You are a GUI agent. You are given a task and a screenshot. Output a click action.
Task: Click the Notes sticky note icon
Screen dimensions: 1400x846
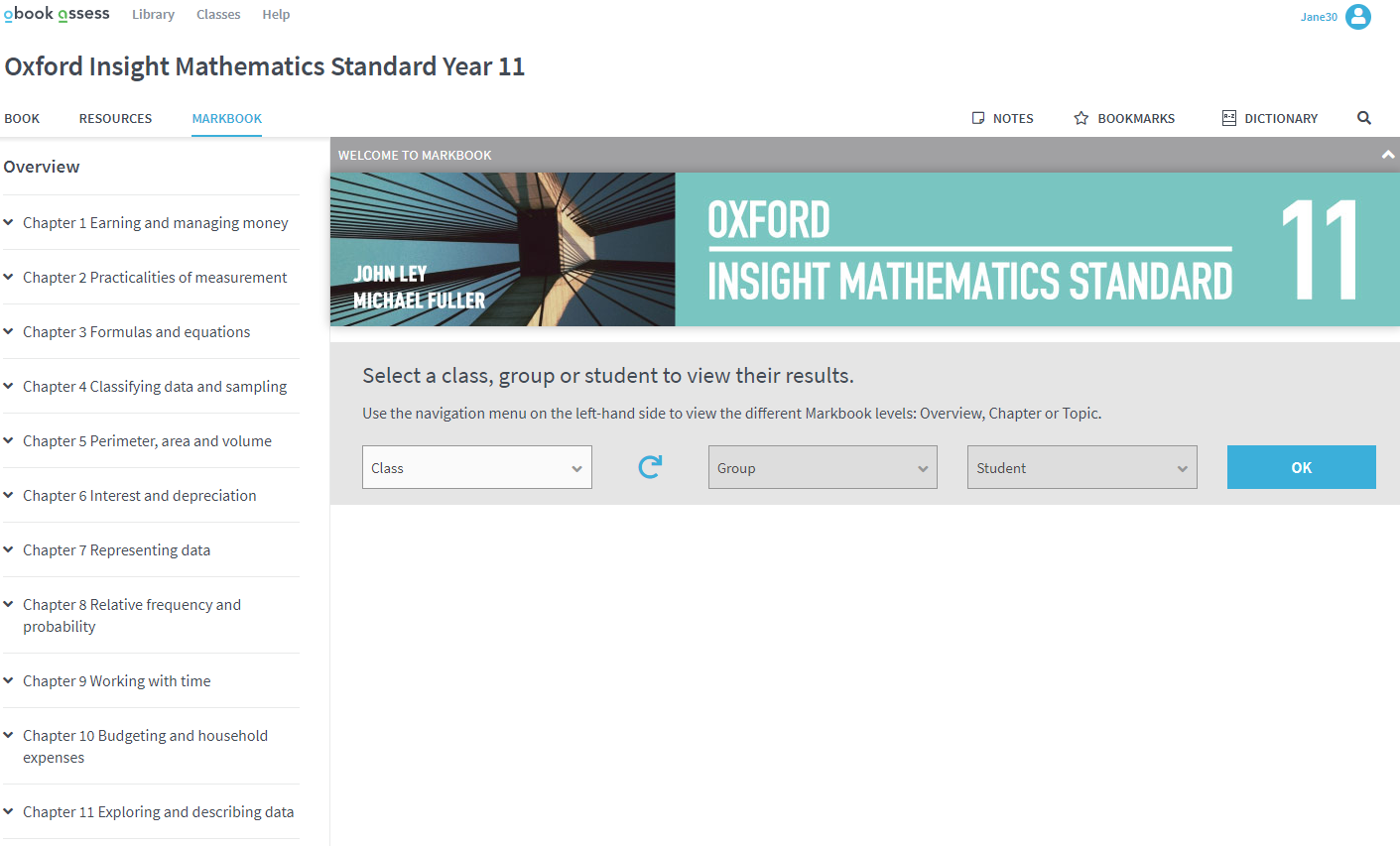coord(978,118)
